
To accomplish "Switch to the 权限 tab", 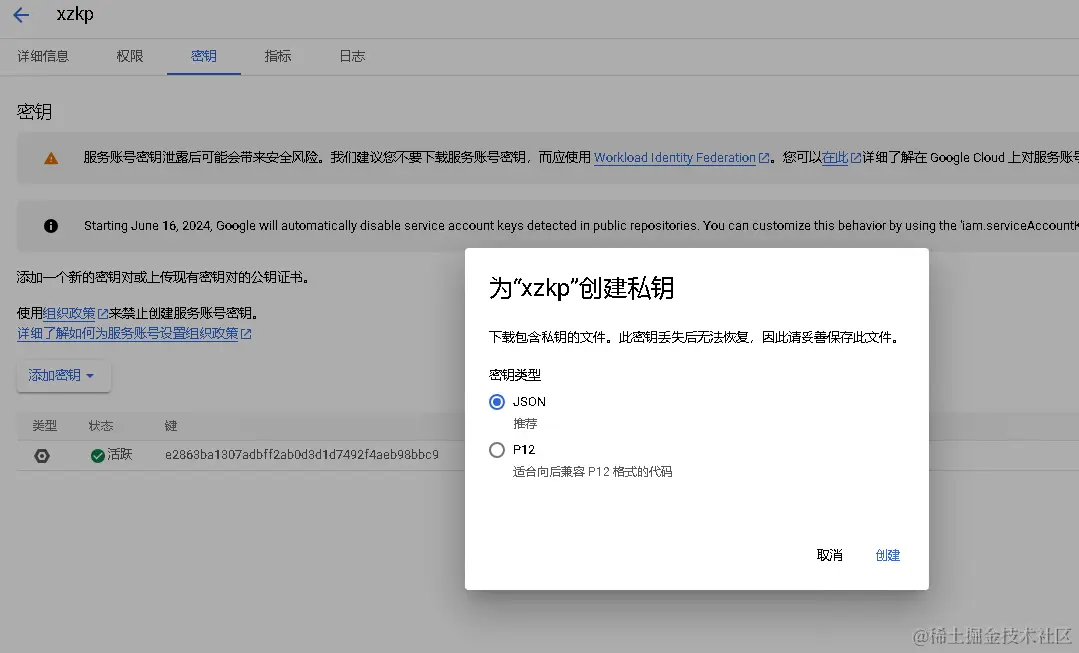I will (130, 56).
